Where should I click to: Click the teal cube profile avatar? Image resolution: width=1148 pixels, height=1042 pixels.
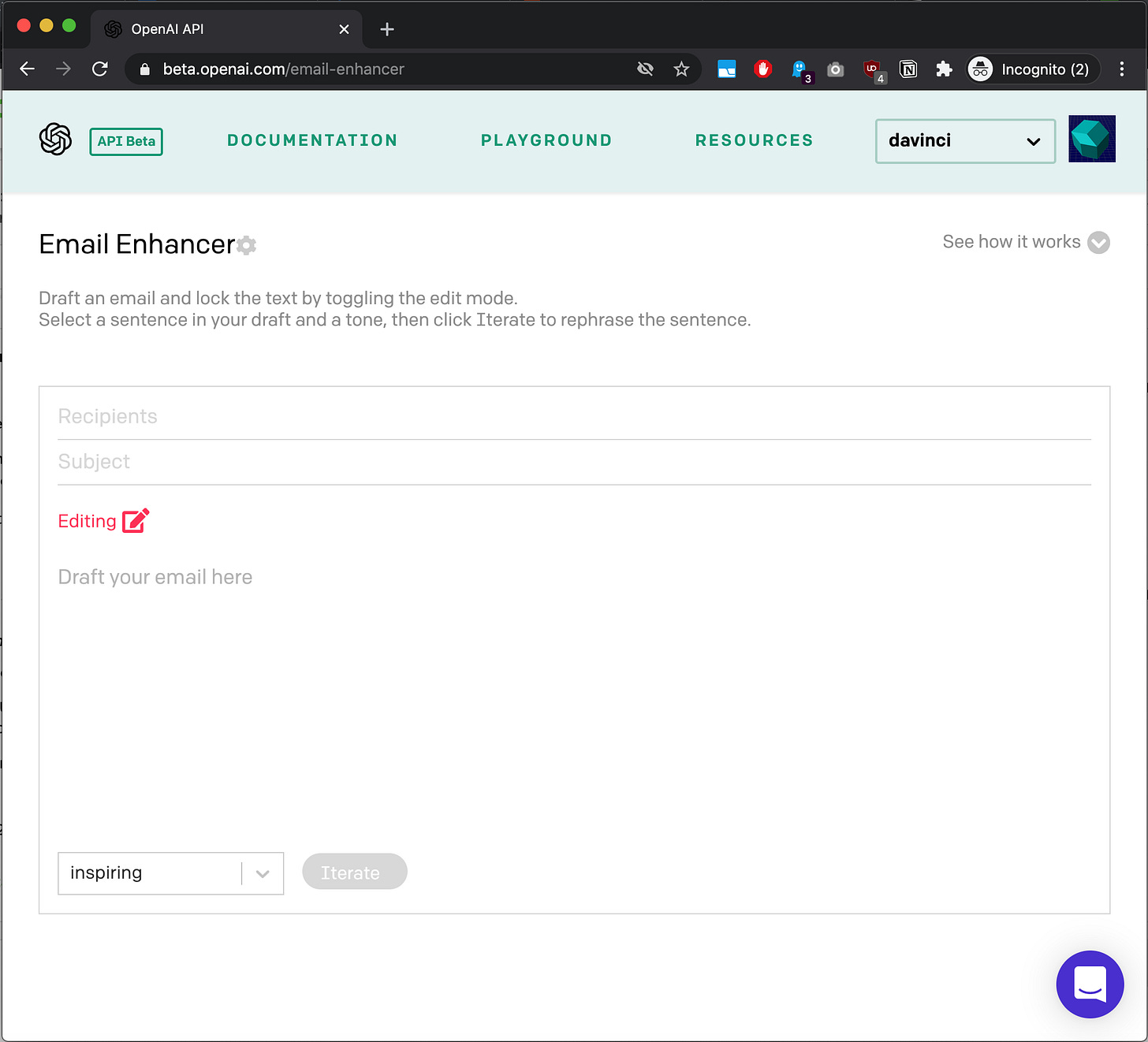[1091, 139]
